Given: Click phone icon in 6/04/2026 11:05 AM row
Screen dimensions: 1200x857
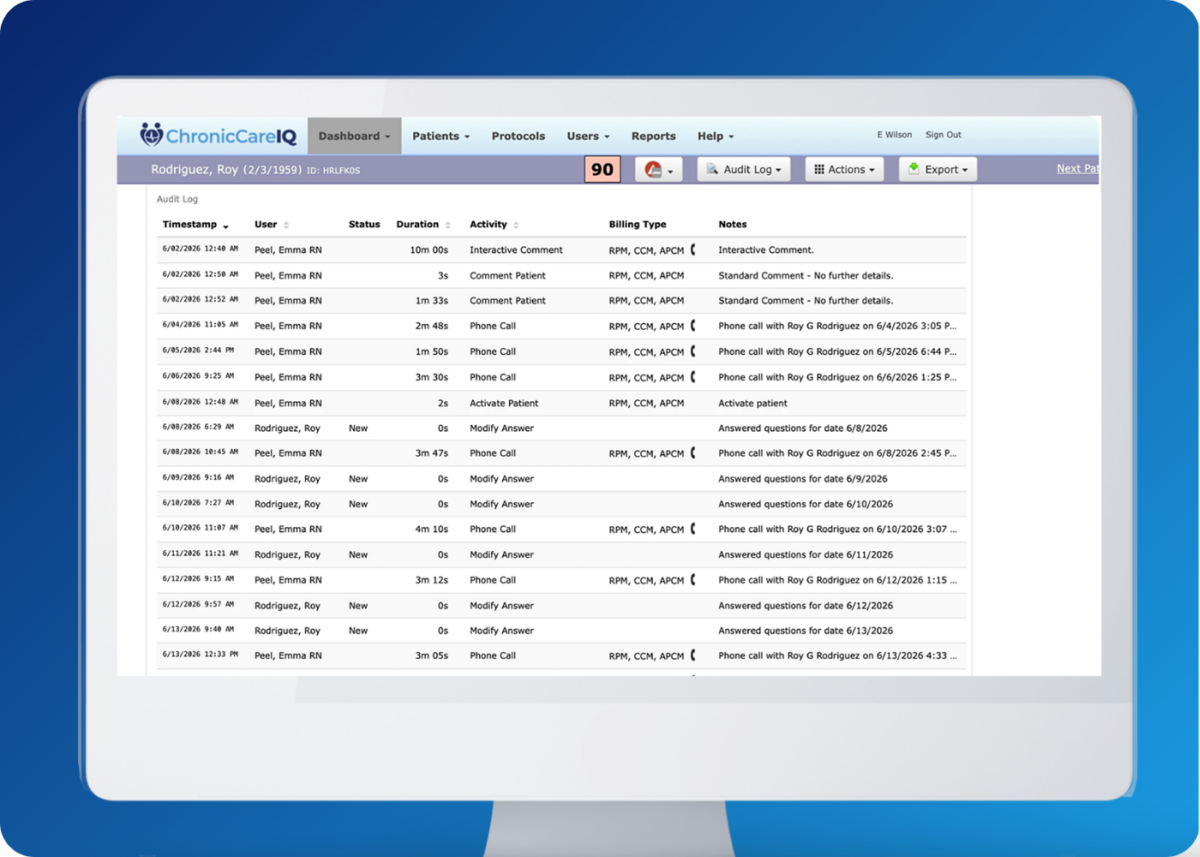Looking at the screenshot, I should [x=693, y=325].
